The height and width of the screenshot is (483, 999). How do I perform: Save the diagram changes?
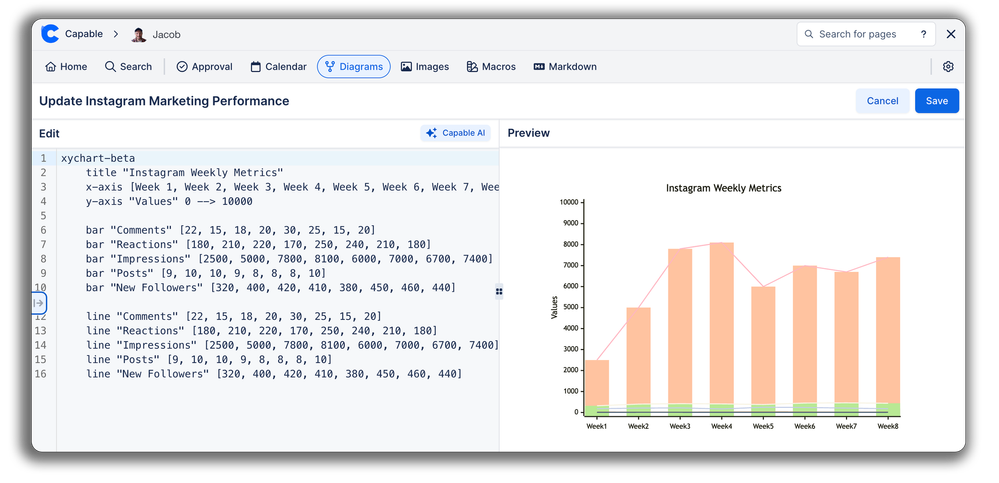[x=937, y=101]
